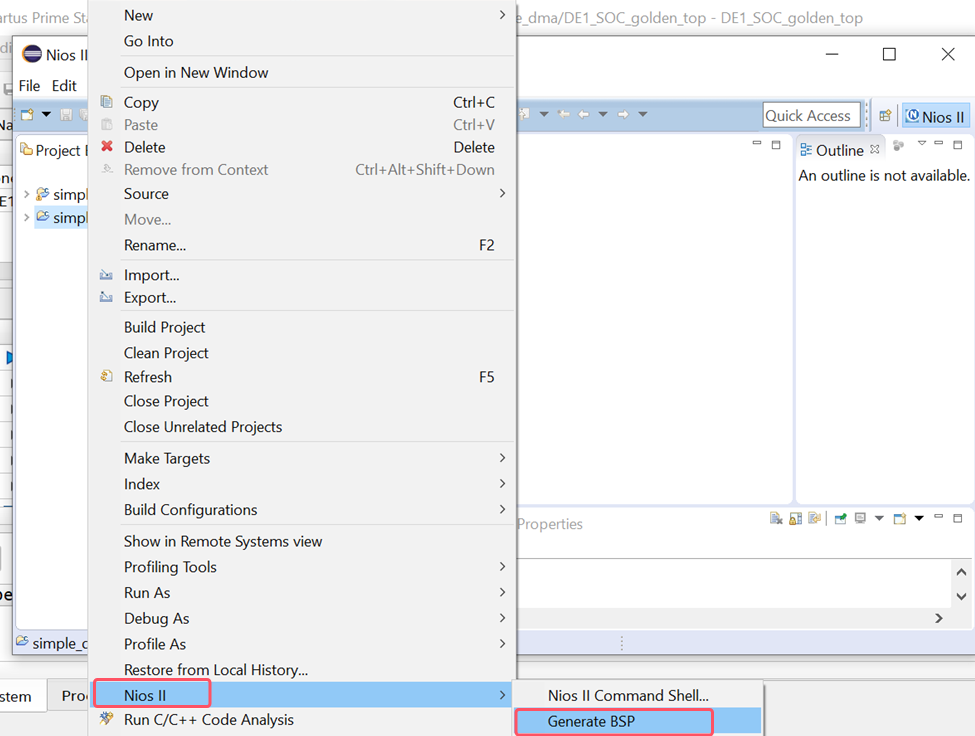Click the Properties tab

coord(550,524)
